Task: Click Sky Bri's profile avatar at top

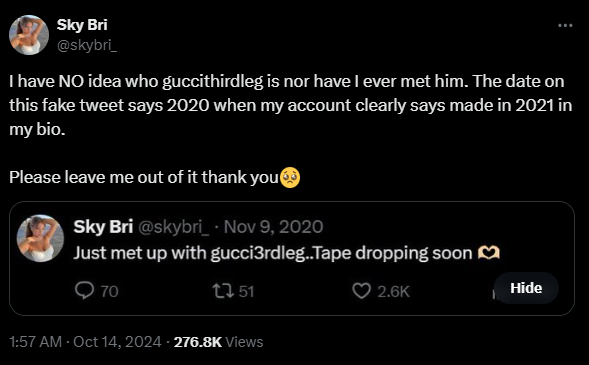Action: 29,35
